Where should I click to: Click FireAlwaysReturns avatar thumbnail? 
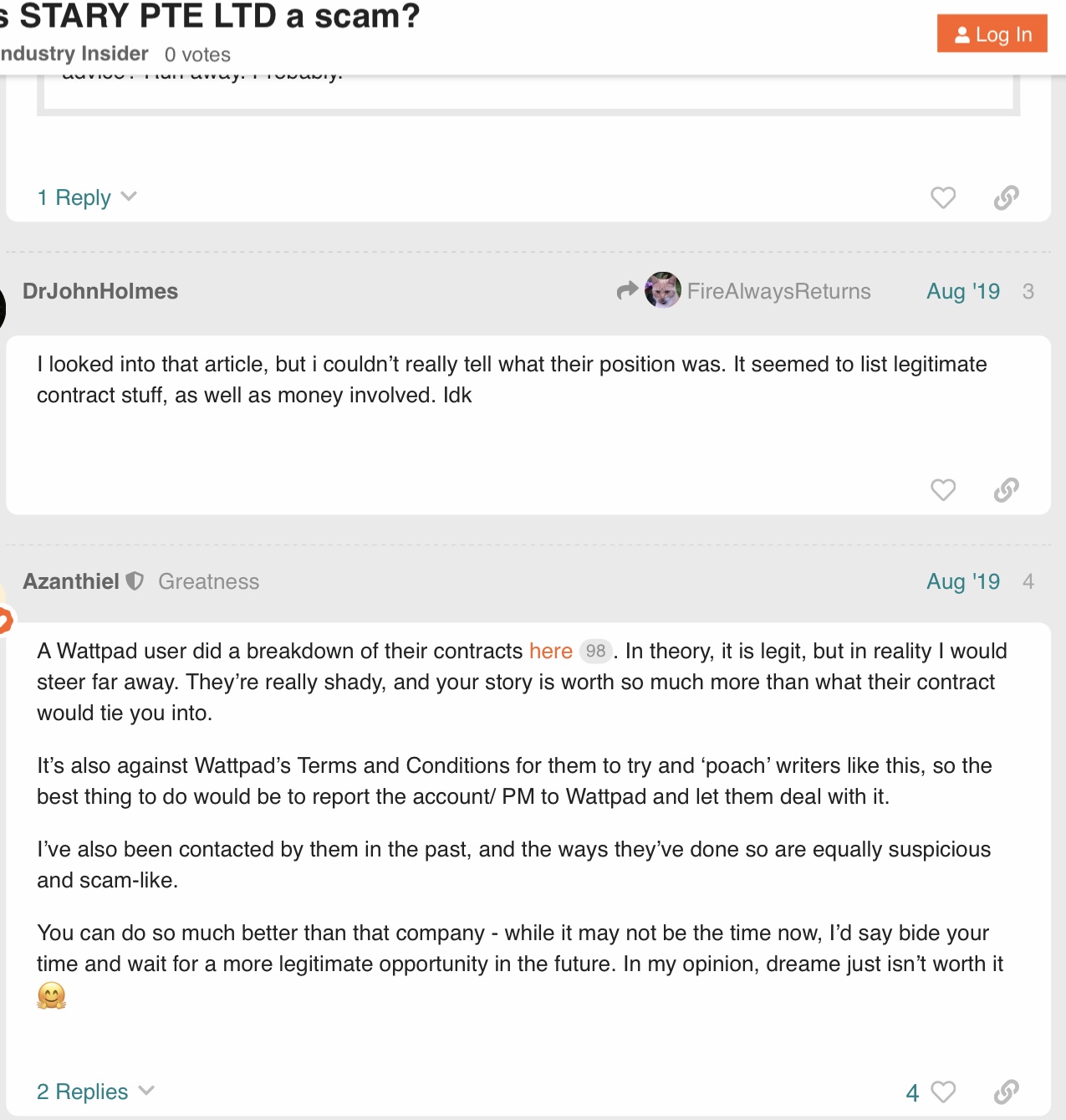pos(662,291)
